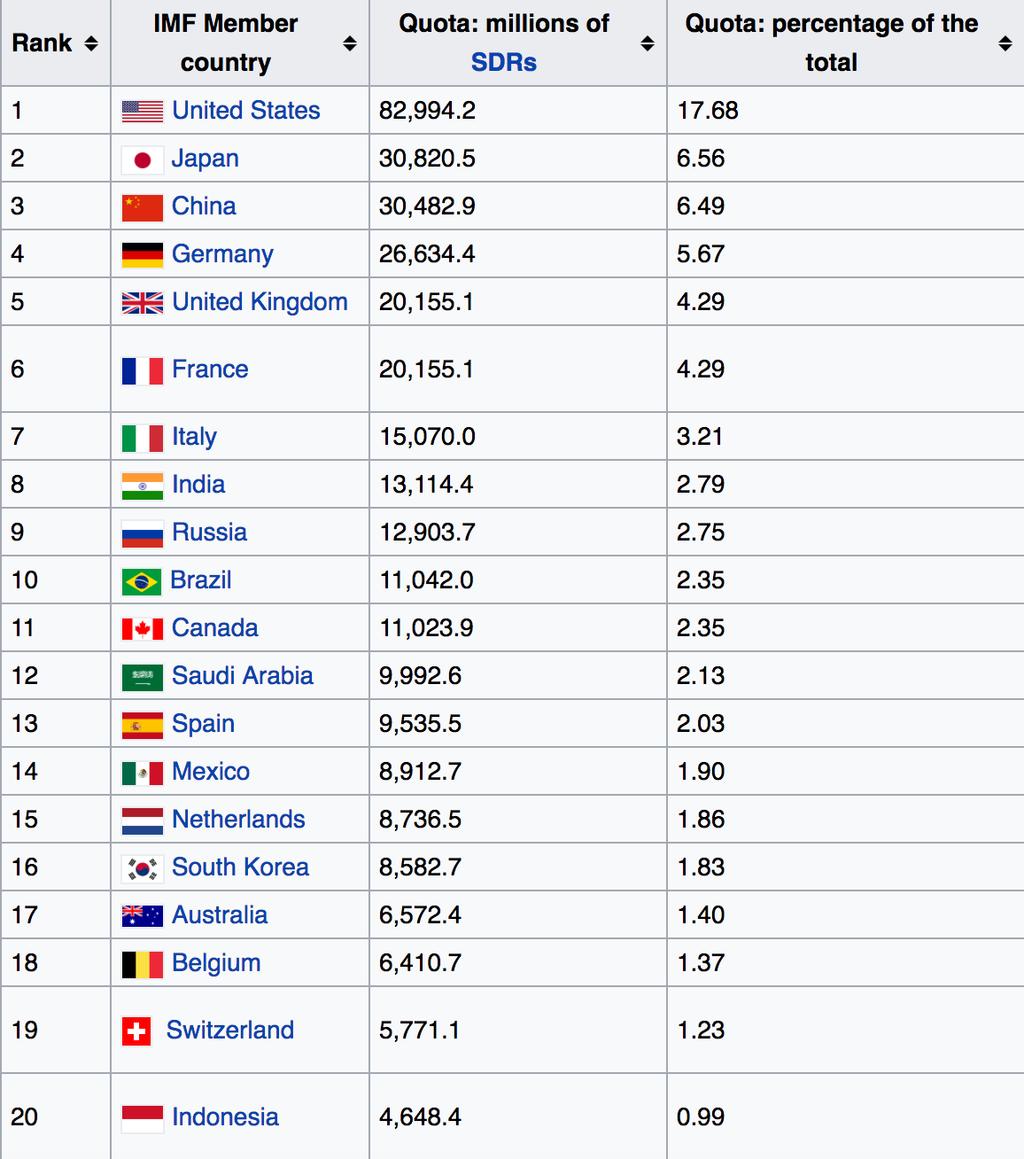The width and height of the screenshot is (1024, 1159).
Task: Select the 8,582.7 quota cell
Action: [x=518, y=867]
